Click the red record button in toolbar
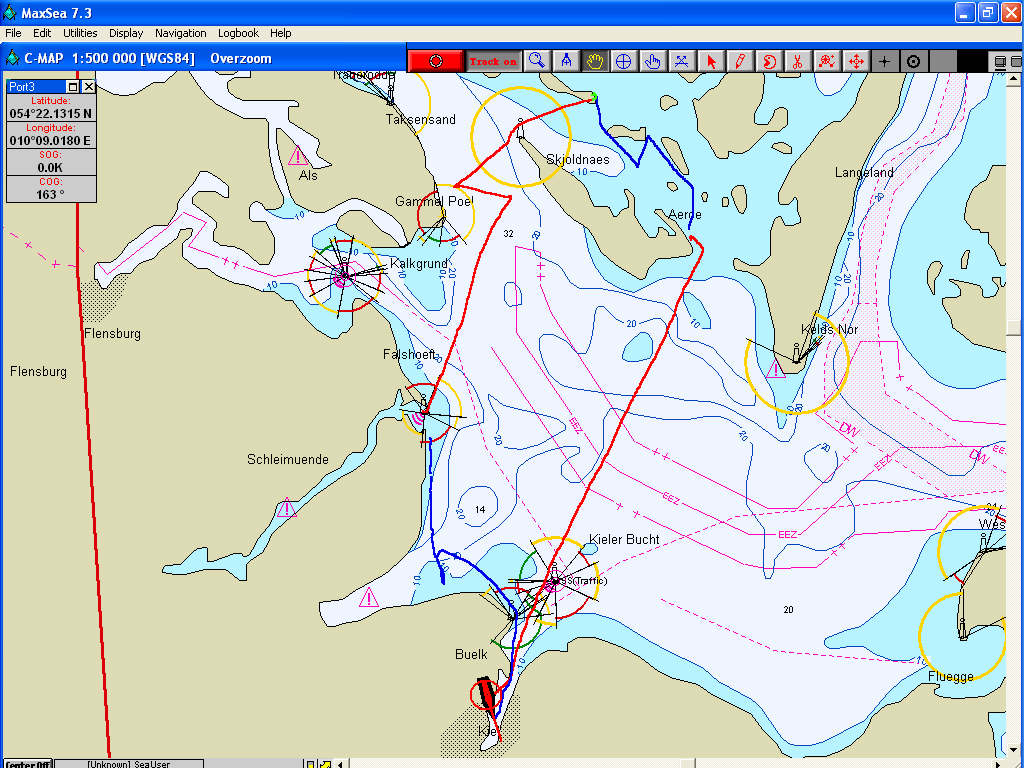Viewport: 1024px width, 768px height. click(x=435, y=61)
